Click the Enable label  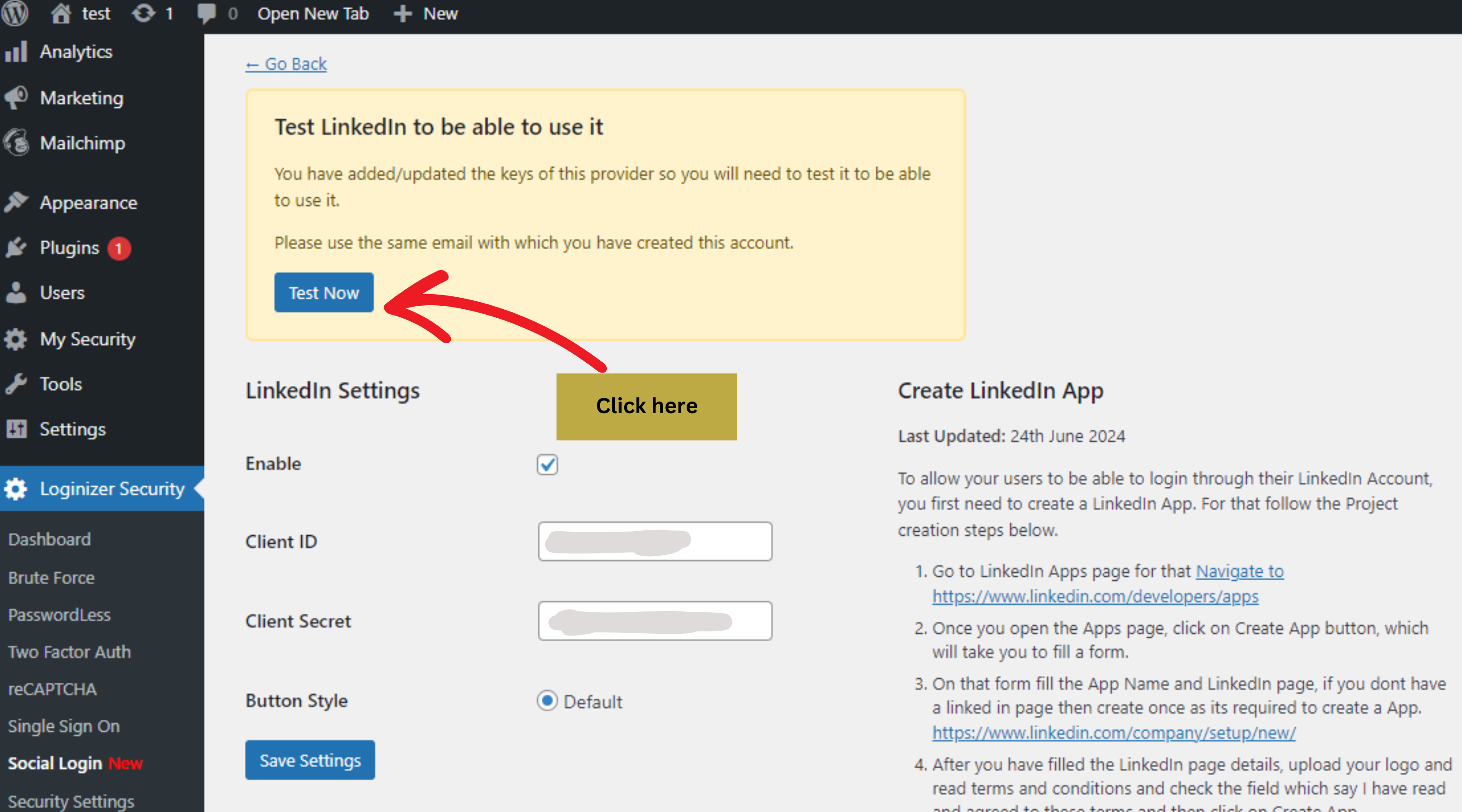point(273,463)
